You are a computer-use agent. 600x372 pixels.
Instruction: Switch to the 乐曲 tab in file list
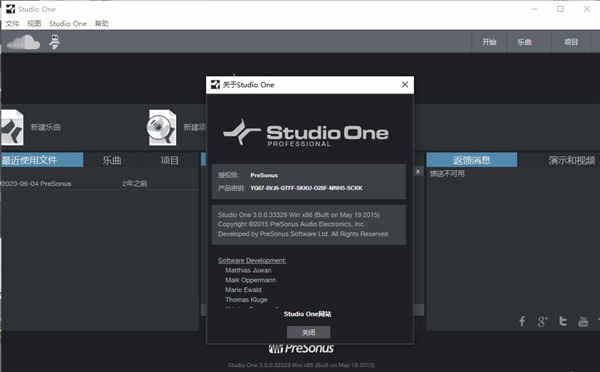tap(112, 160)
